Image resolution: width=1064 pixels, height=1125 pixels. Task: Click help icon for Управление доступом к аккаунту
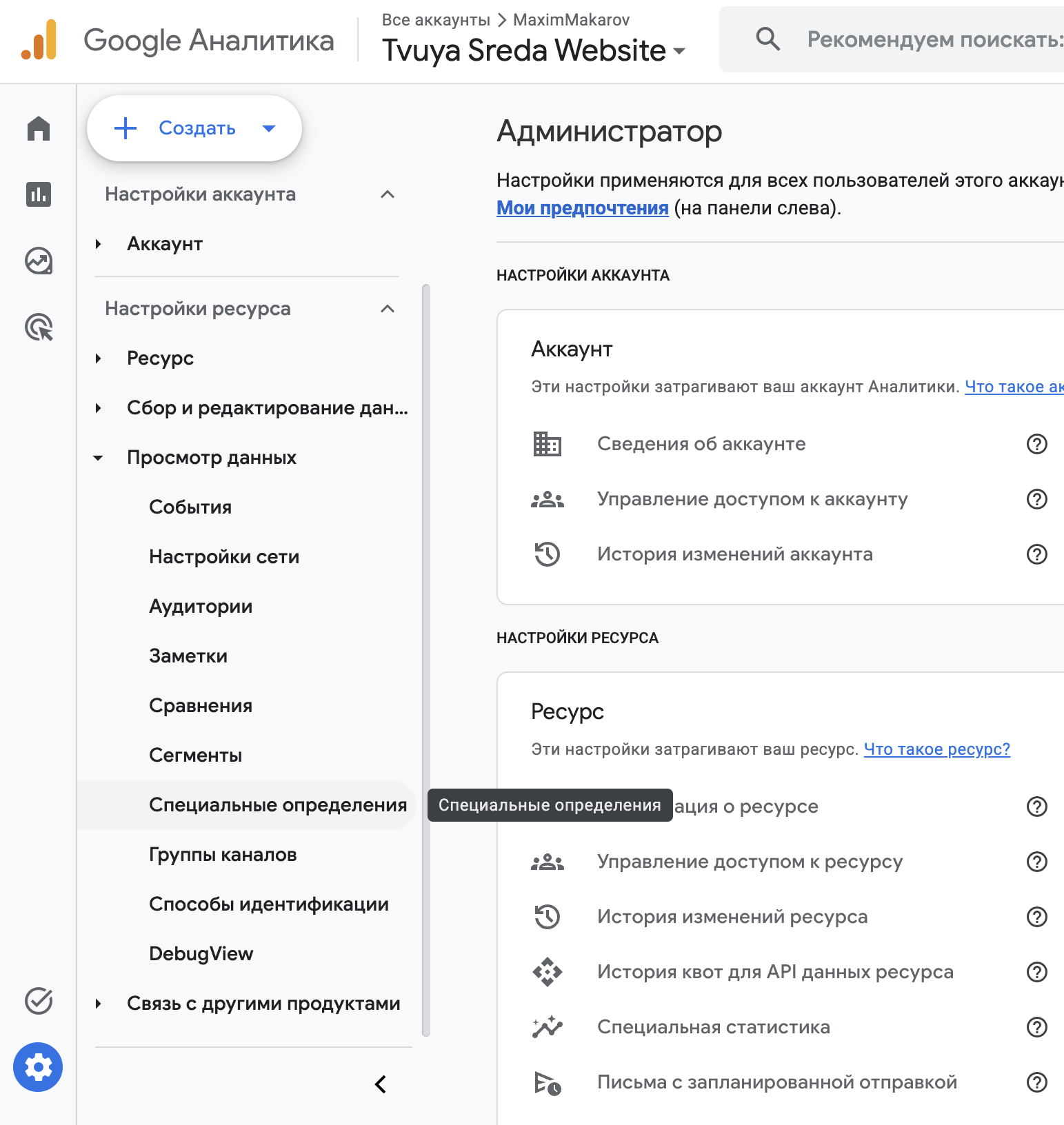pyautogui.click(x=1037, y=499)
